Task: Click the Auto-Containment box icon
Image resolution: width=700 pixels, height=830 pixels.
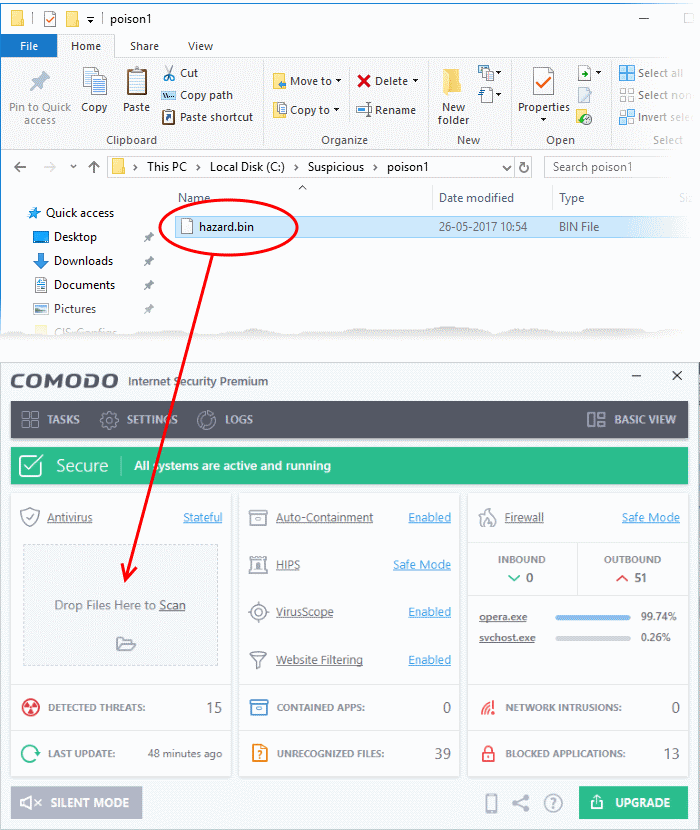Action: click(x=258, y=518)
